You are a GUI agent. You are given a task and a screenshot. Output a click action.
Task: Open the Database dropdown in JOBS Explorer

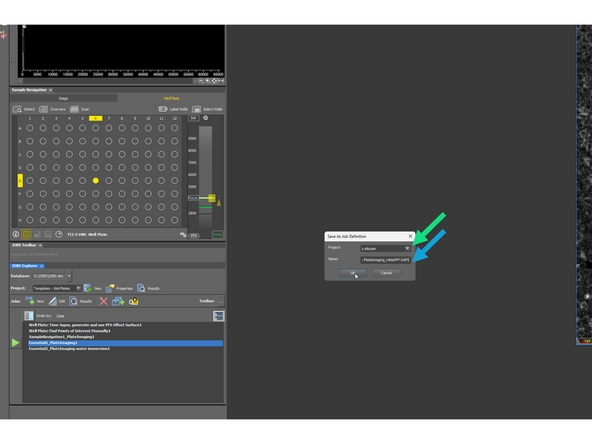tap(69, 276)
